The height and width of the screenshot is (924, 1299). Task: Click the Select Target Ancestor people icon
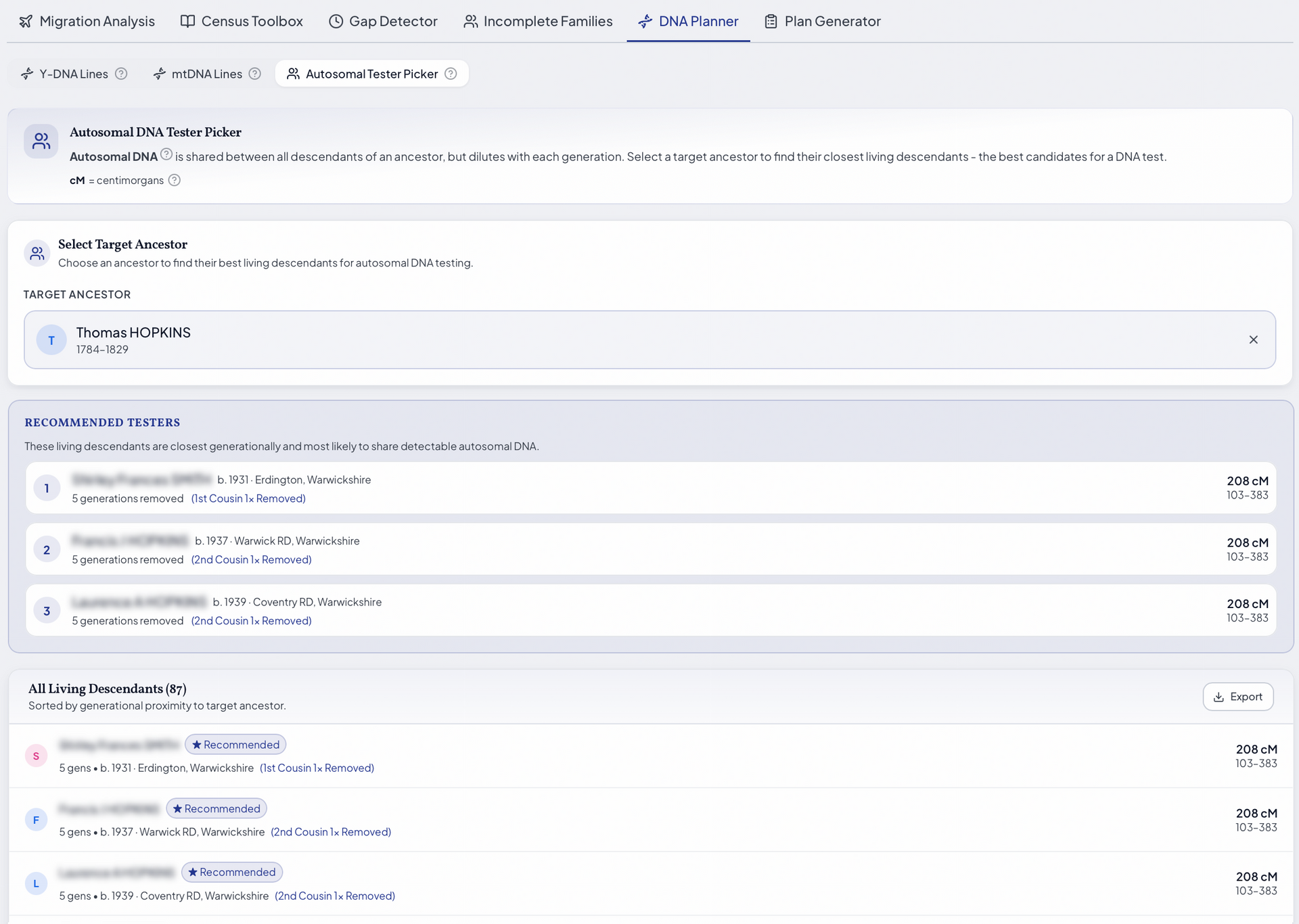coord(37,253)
